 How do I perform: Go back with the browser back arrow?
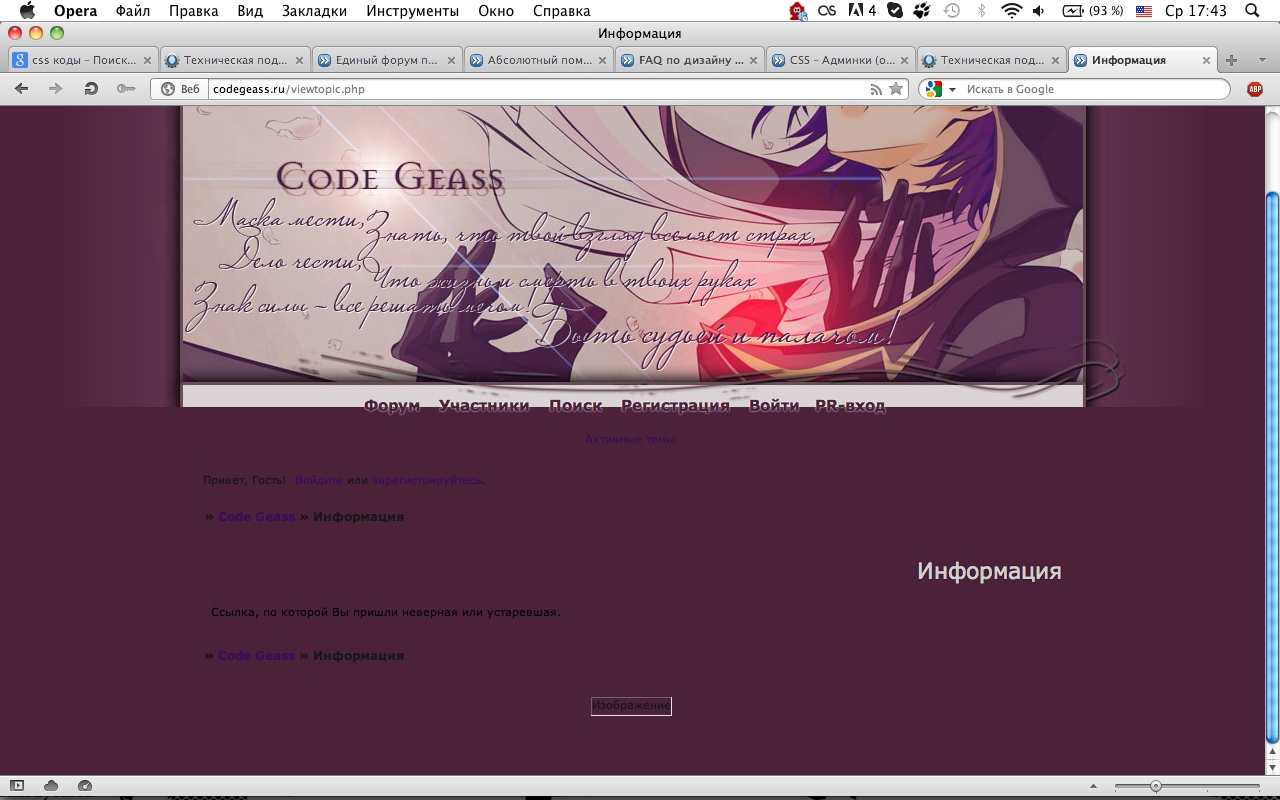pyautogui.click(x=22, y=89)
